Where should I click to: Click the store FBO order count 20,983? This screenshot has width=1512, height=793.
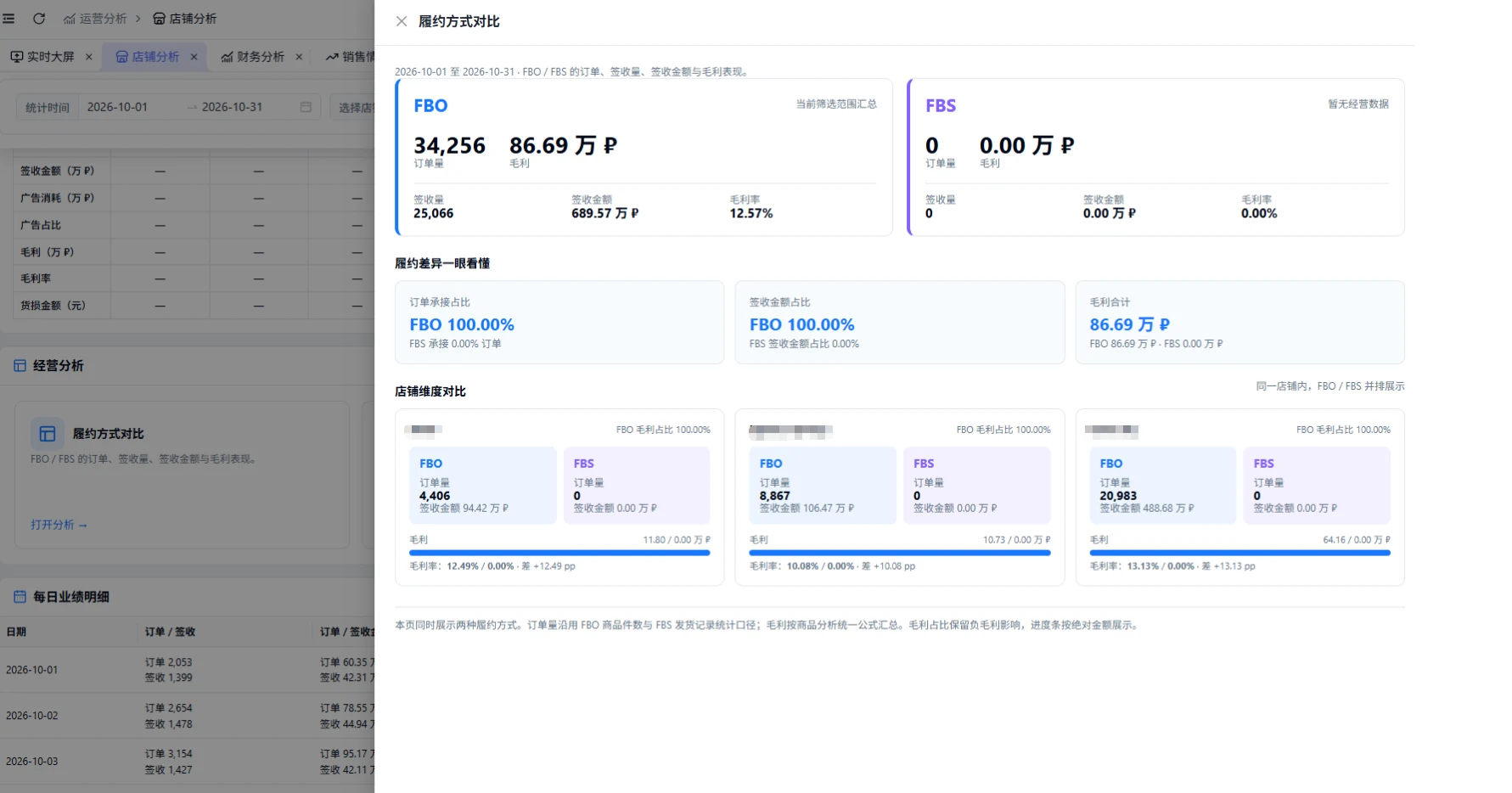point(1118,496)
